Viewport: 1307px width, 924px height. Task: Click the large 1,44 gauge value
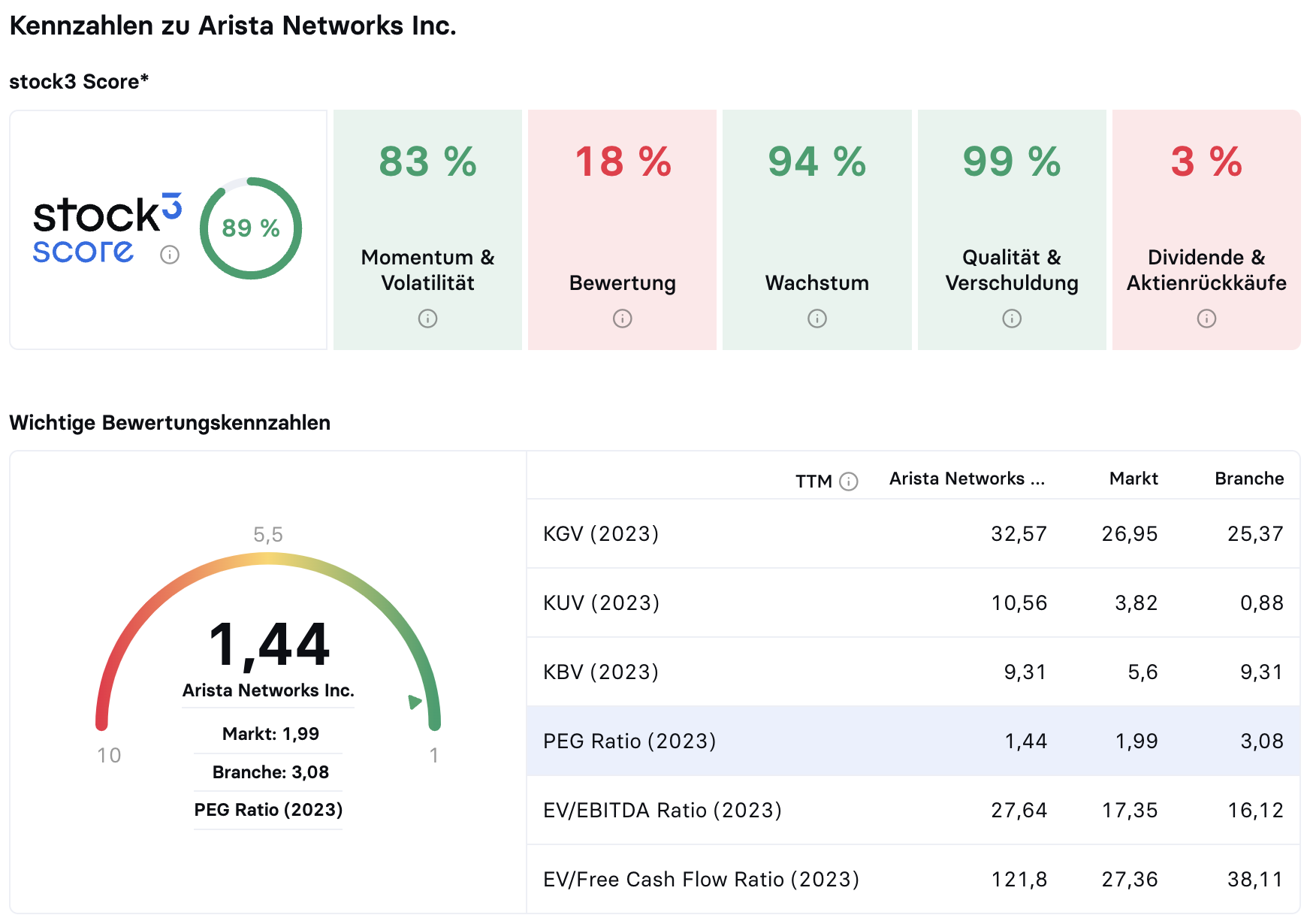coord(269,645)
